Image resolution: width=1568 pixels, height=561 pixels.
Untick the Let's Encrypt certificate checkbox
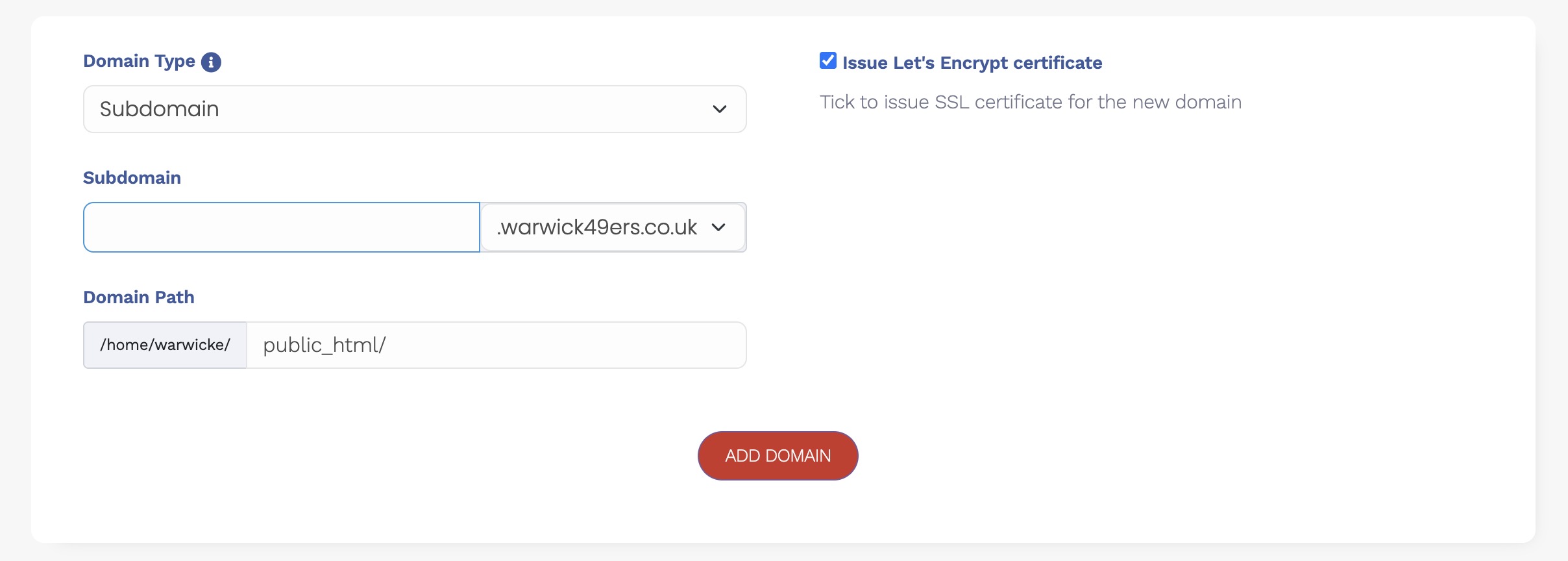pos(827,61)
